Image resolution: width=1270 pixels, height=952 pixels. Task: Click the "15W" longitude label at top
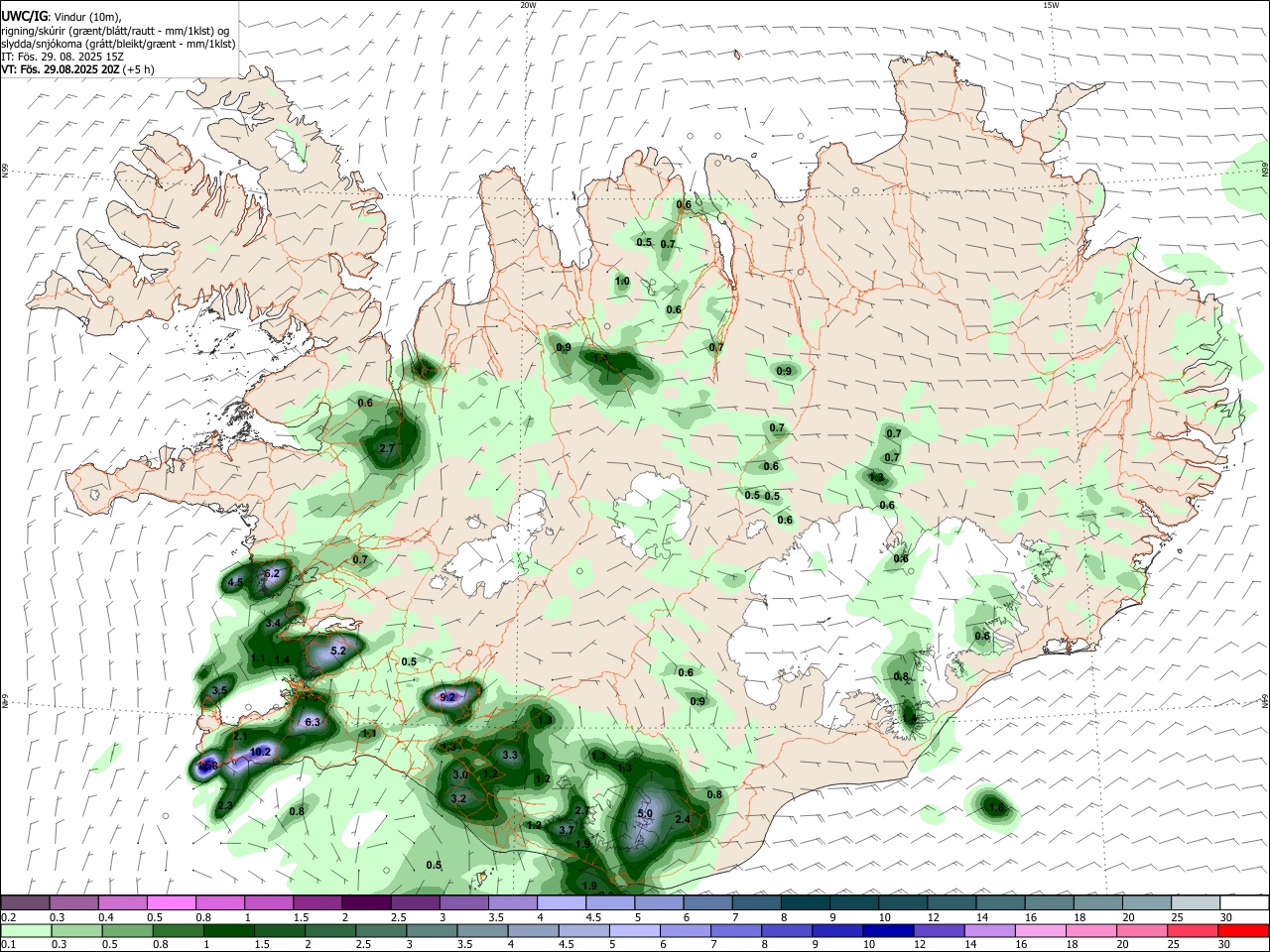(1051, 5)
